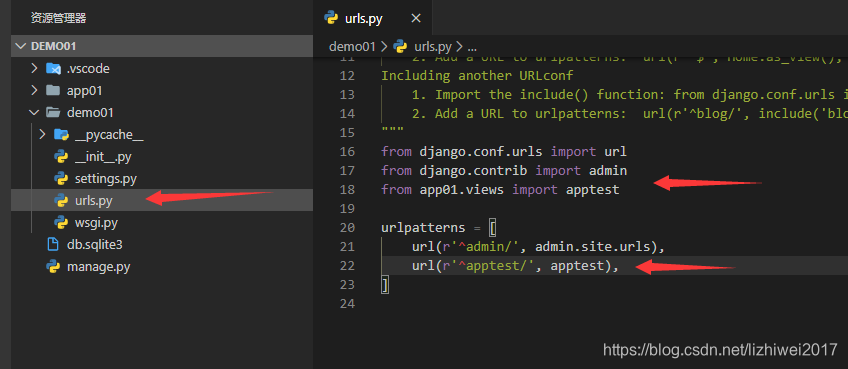This screenshot has height=369, width=848.
Task: Expand the app01 folder chevron
Action: [34, 91]
